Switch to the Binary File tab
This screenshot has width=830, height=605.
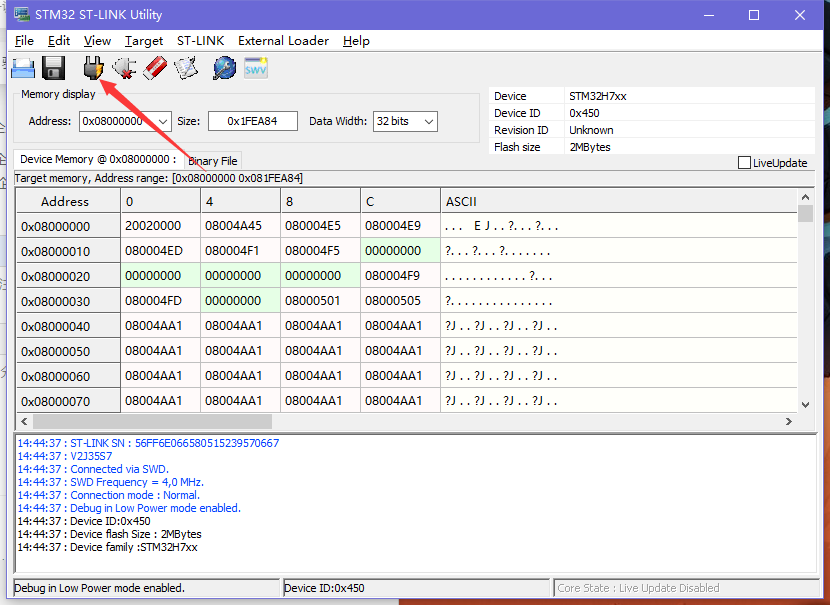pos(213,161)
